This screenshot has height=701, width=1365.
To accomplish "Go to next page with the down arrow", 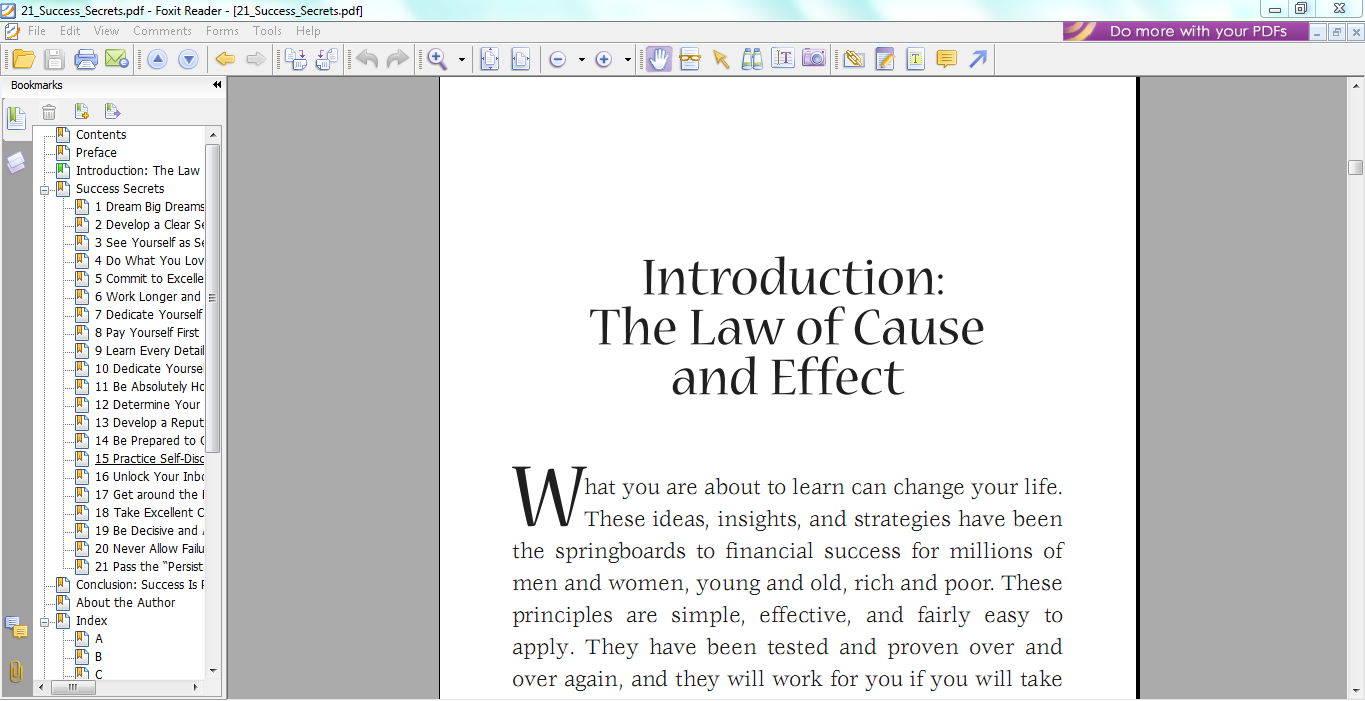I will click(188, 60).
